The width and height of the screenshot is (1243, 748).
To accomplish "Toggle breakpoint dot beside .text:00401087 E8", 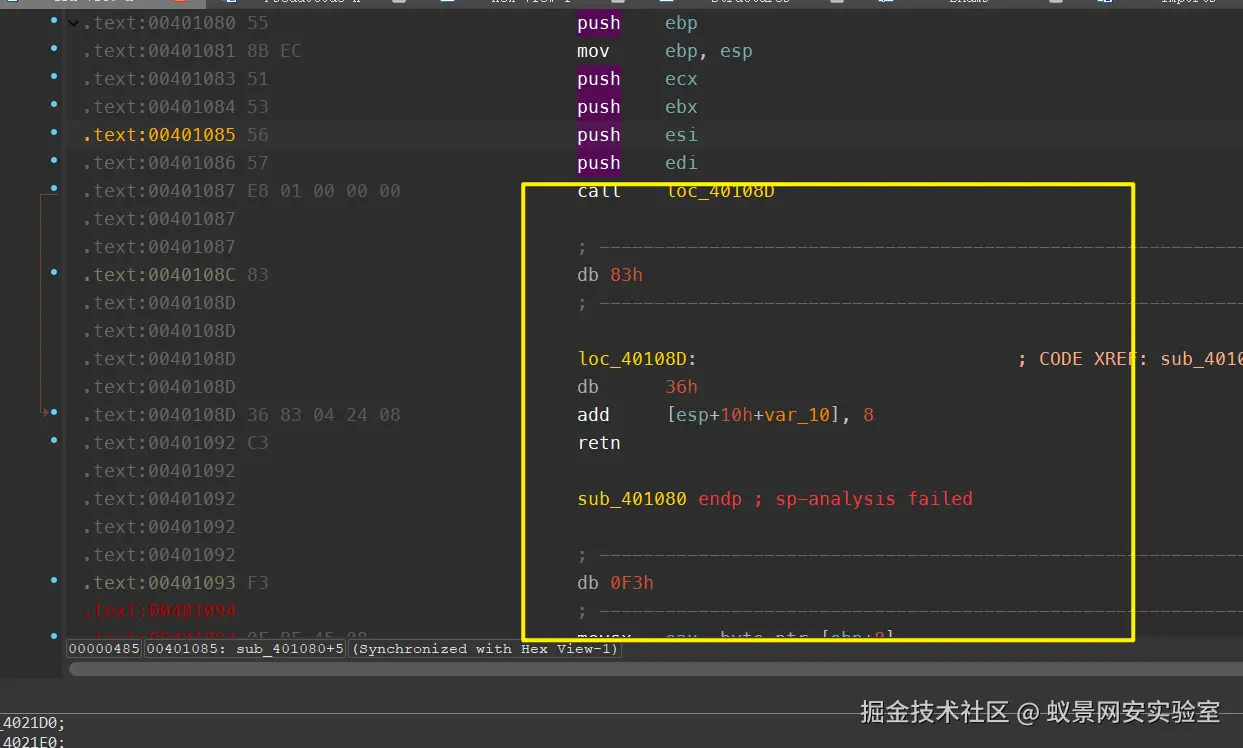I will tap(54, 188).
